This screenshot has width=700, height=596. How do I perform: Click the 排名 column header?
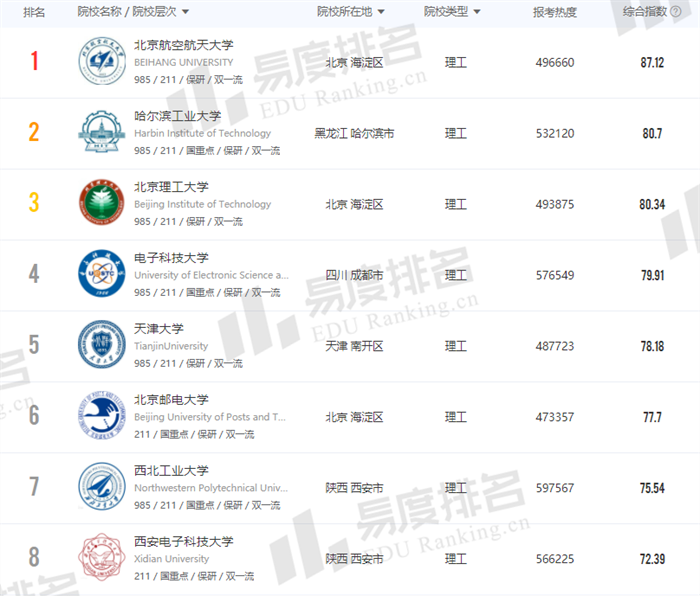[x=34, y=12]
